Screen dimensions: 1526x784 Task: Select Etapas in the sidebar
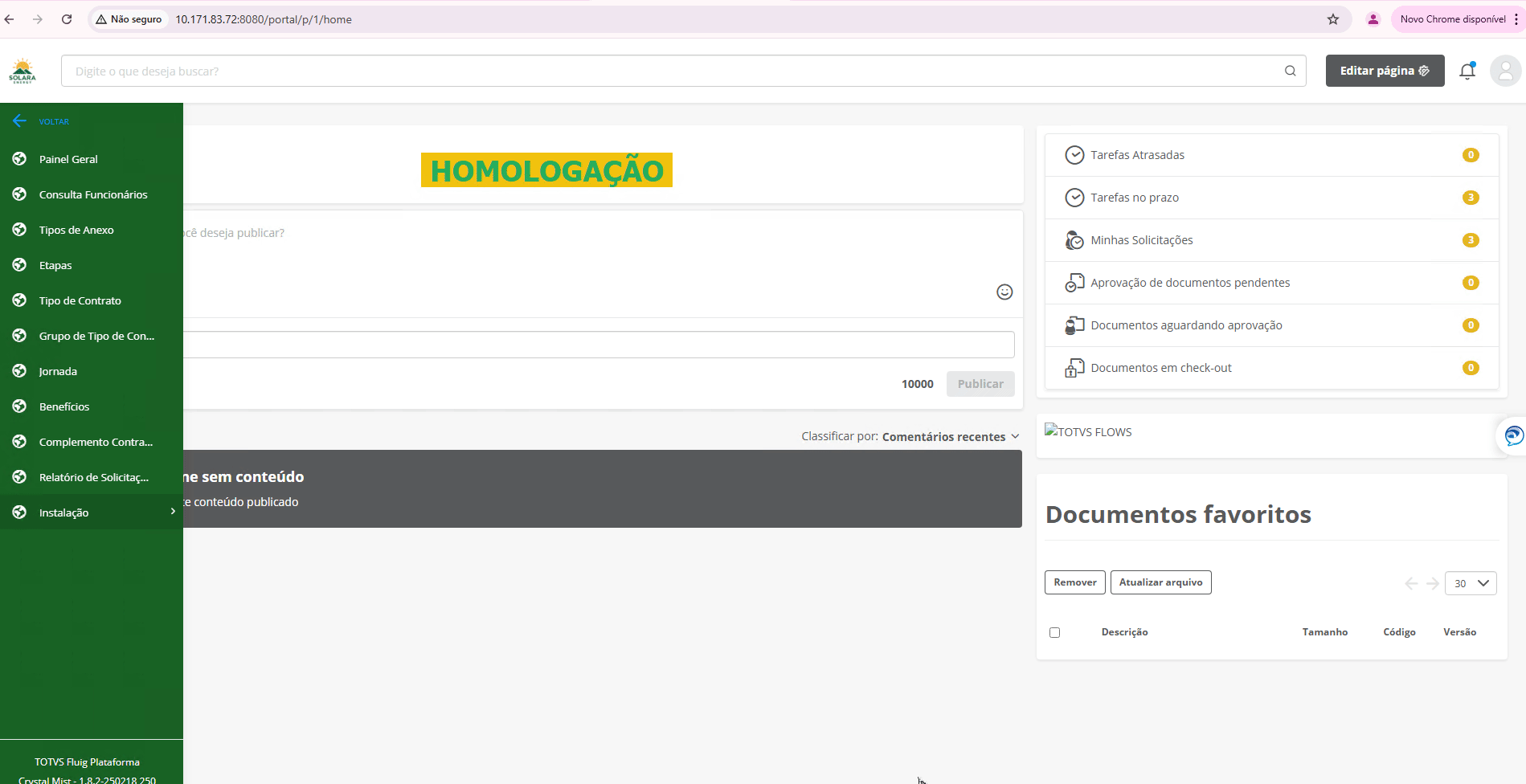tap(55, 265)
